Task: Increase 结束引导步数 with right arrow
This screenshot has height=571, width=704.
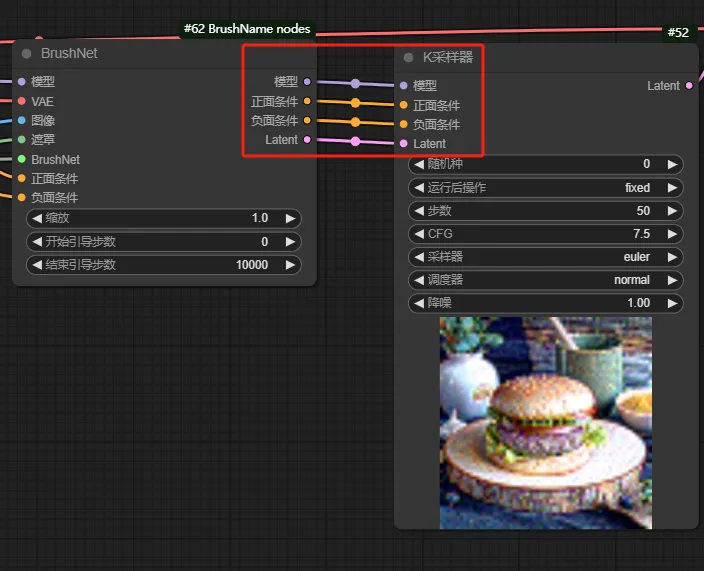Action: point(290,265)
